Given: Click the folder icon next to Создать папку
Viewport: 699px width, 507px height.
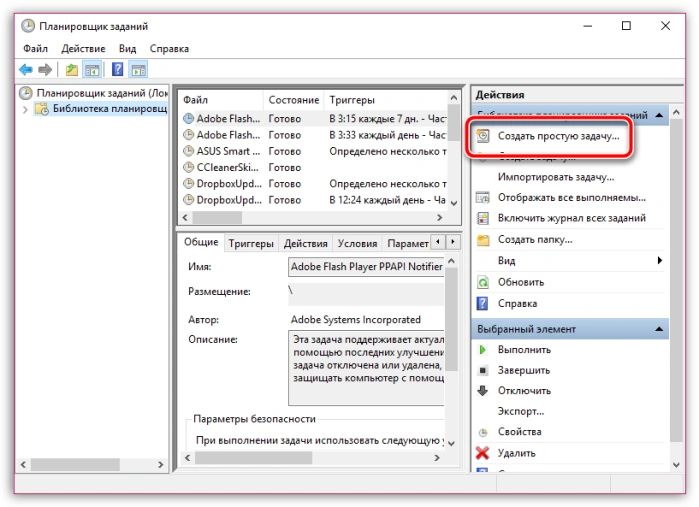Looking at the screenshot, I should 483,240.
